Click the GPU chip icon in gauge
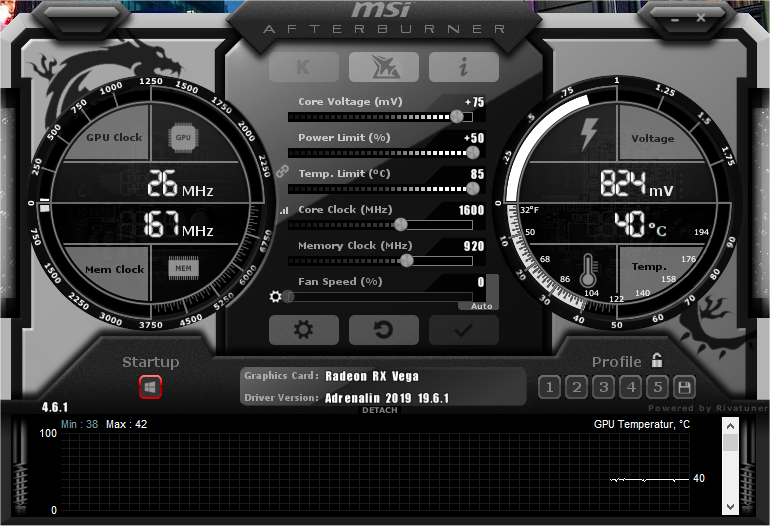This screenshot has width=770, height=526. [x=183, y=138]
